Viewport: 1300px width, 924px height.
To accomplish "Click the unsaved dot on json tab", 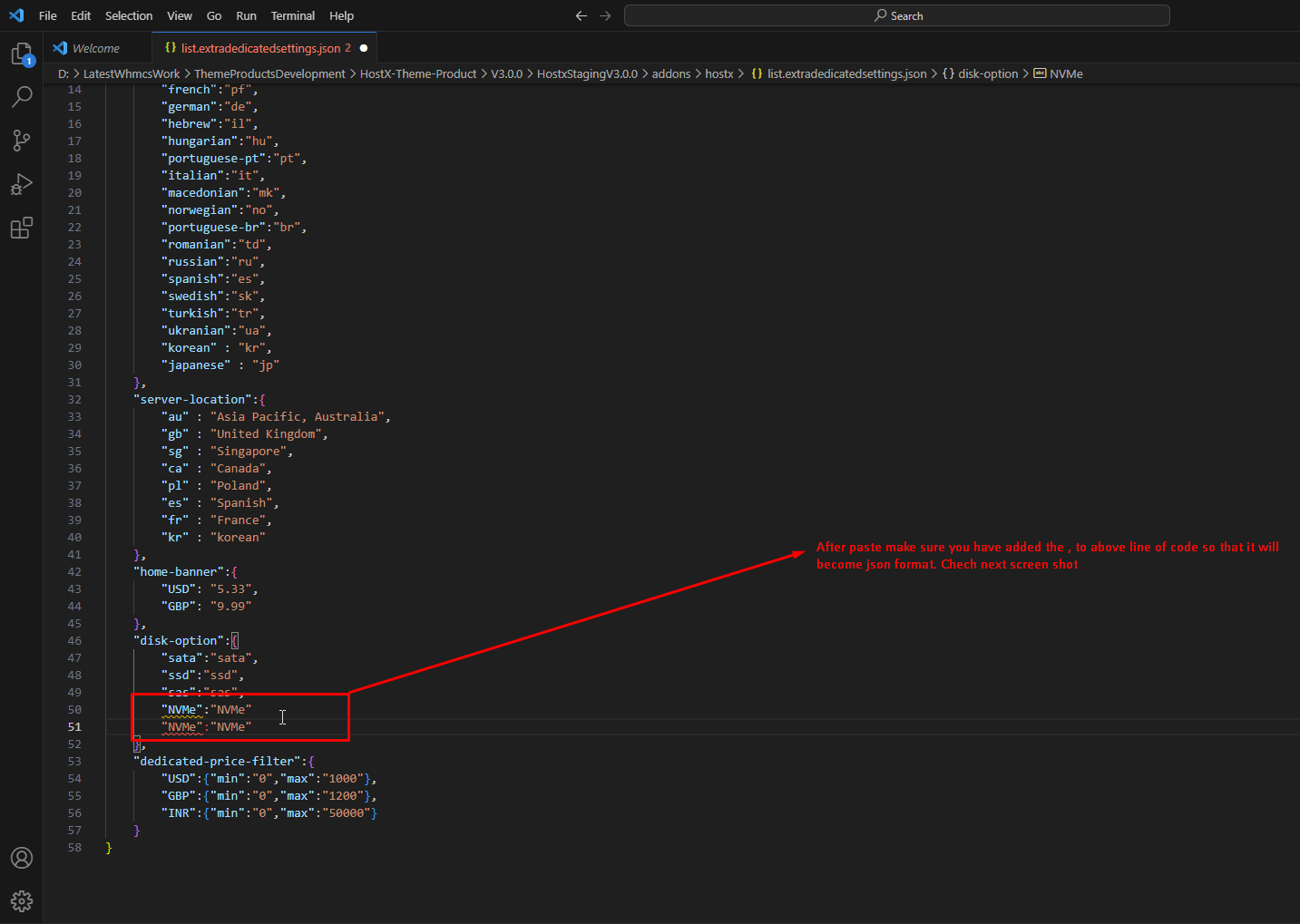I will pos(364,48).
